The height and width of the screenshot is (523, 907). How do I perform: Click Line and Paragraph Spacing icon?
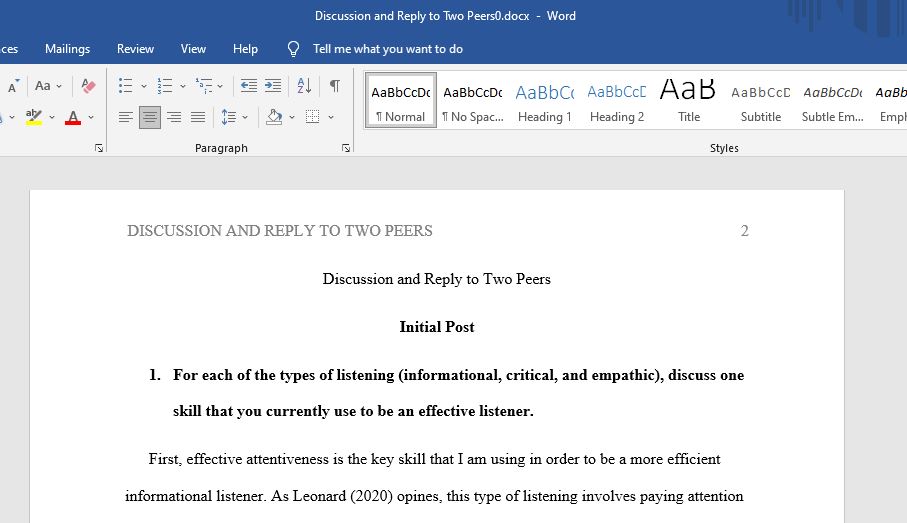[x=229, y=117]
